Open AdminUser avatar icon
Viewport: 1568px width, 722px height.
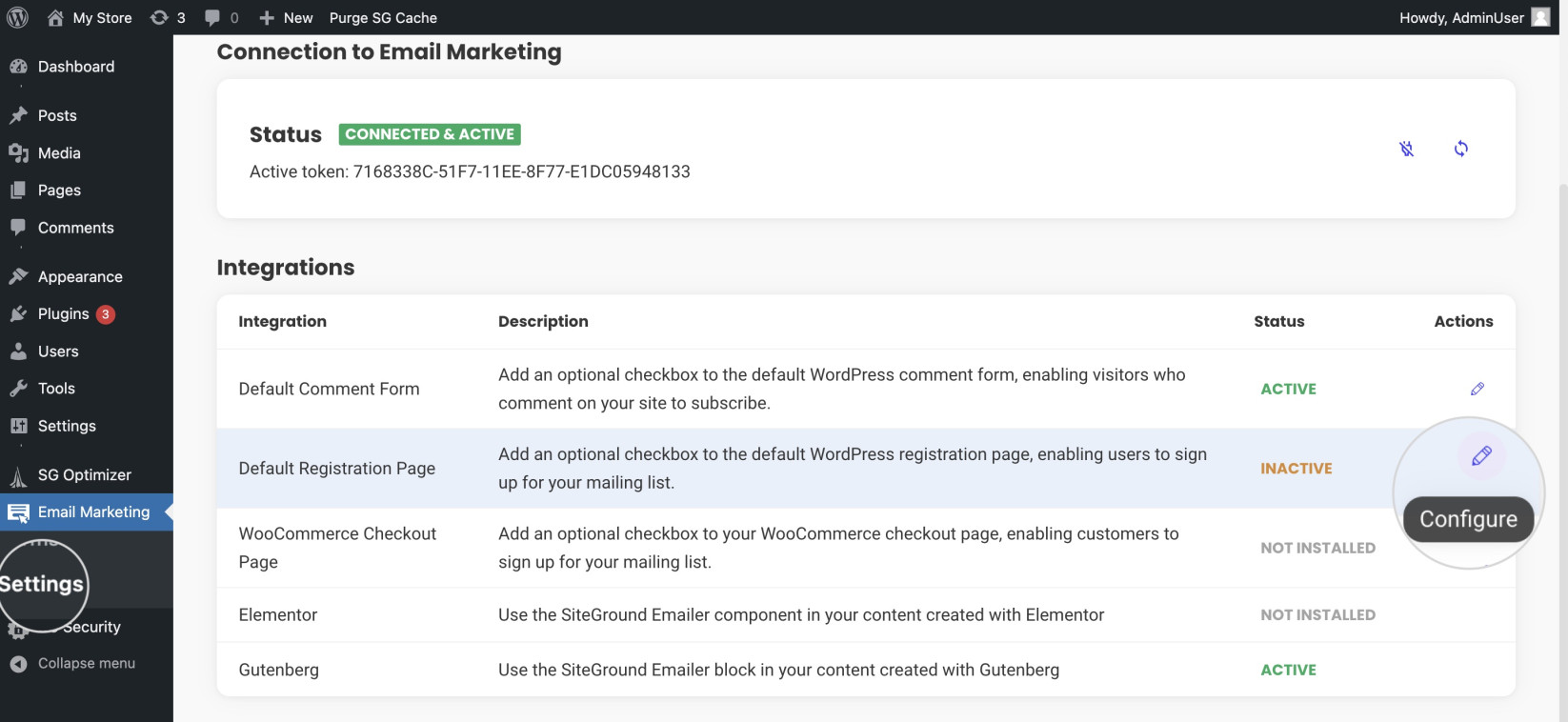[1540, 17]
